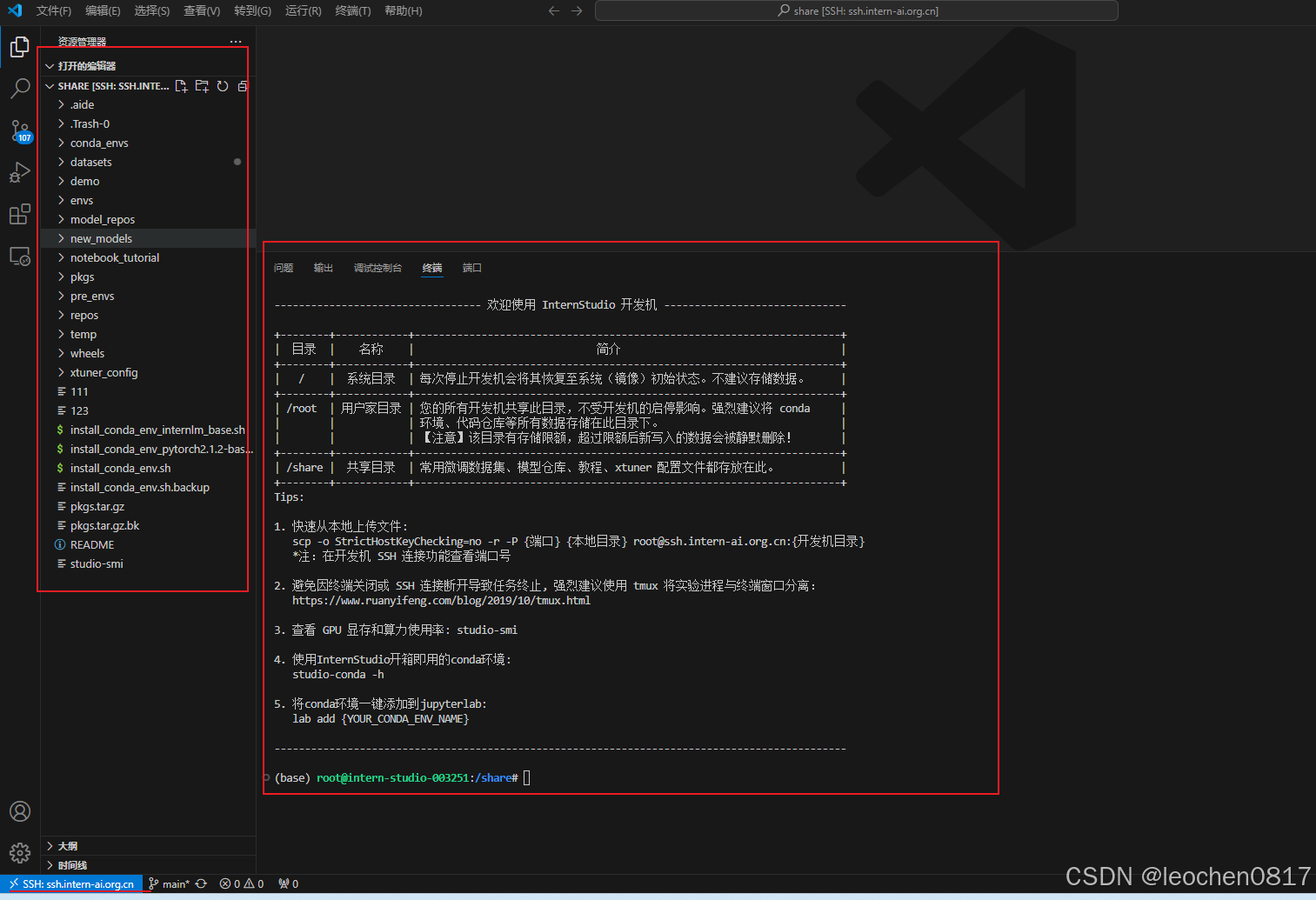The height and width of the screenshot is (900, 1316).
Task: Go forward with navigation arrow
Action: click(577, 10)
